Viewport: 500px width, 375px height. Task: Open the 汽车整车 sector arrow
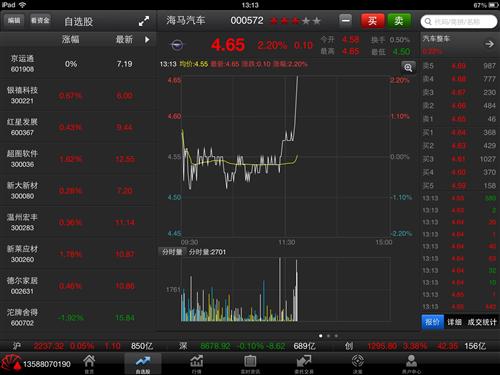(x=489, y=44)
